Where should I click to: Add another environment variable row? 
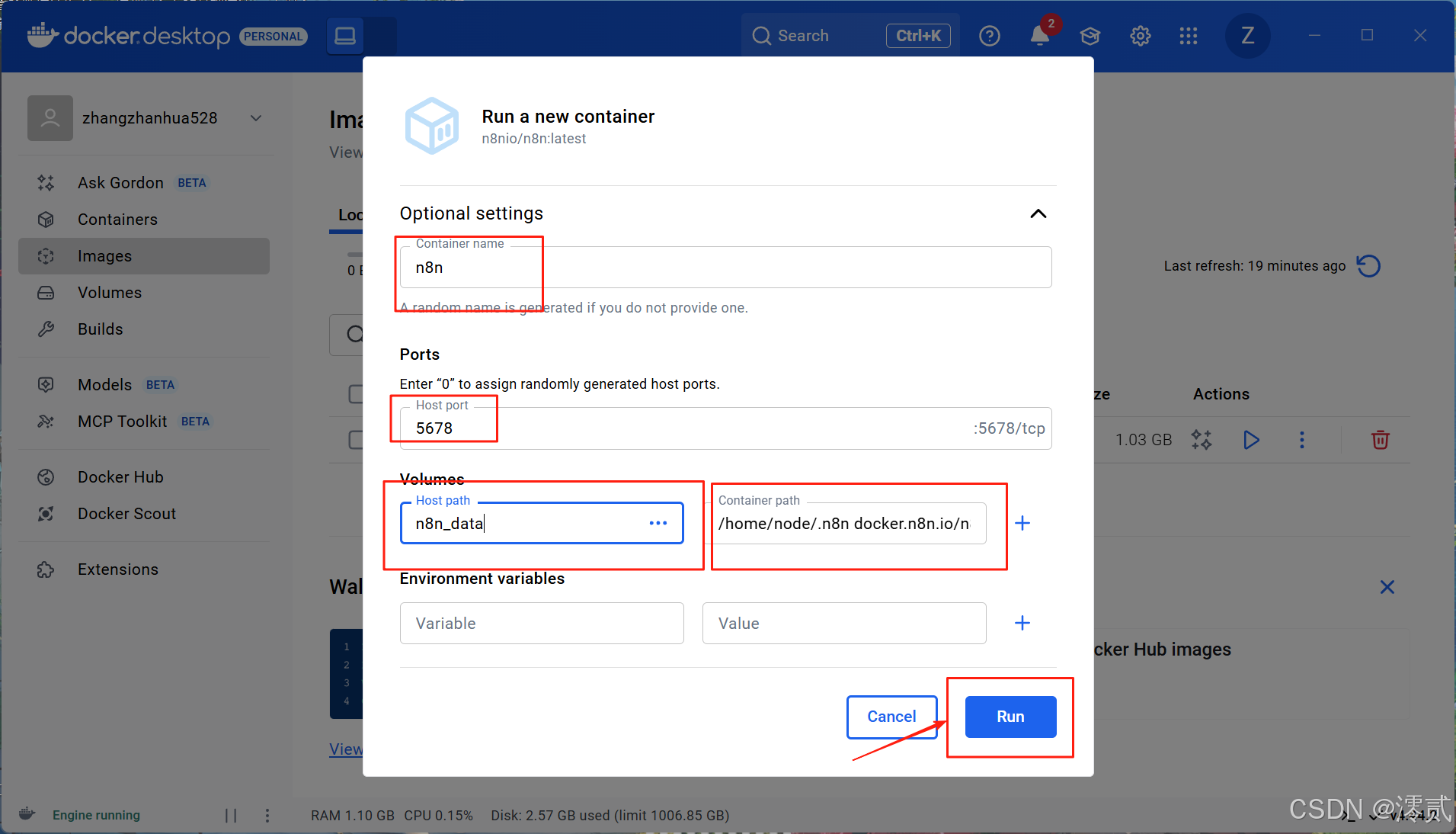[1022, 623]
